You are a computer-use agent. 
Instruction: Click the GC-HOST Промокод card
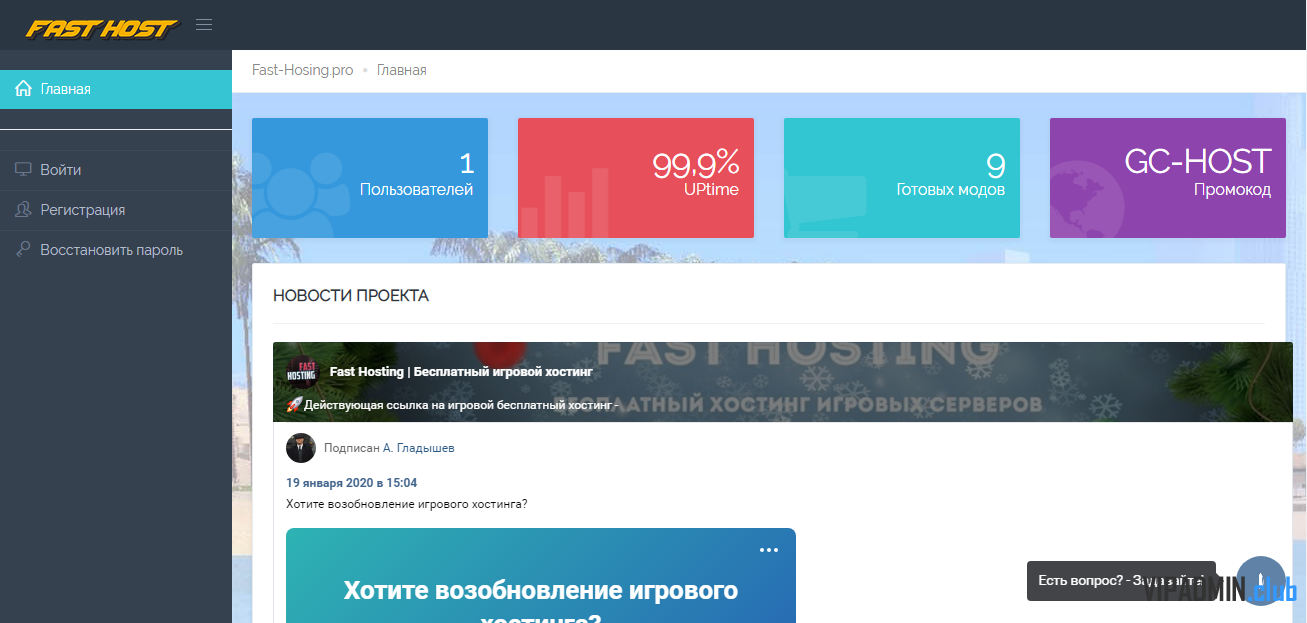coord(1168,178)
